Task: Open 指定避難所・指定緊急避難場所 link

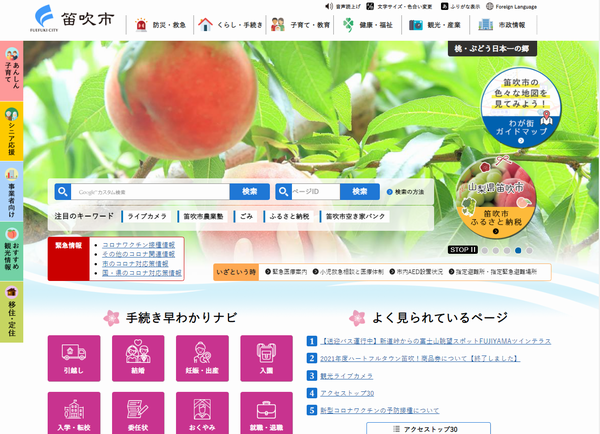Action: [493, 272]
